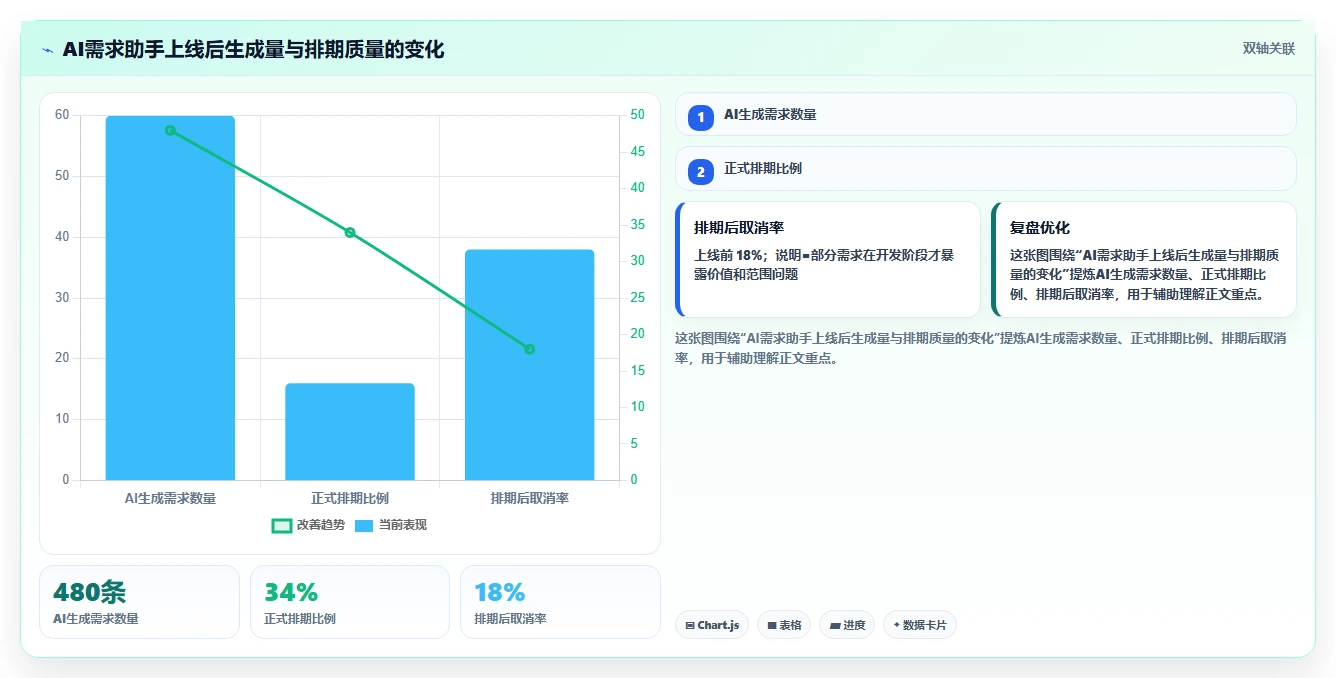Click the trend line point above AI生成需求数量
Image resolution: width=1336 pixels, height=678 pixels.
(x=170, y=130)
